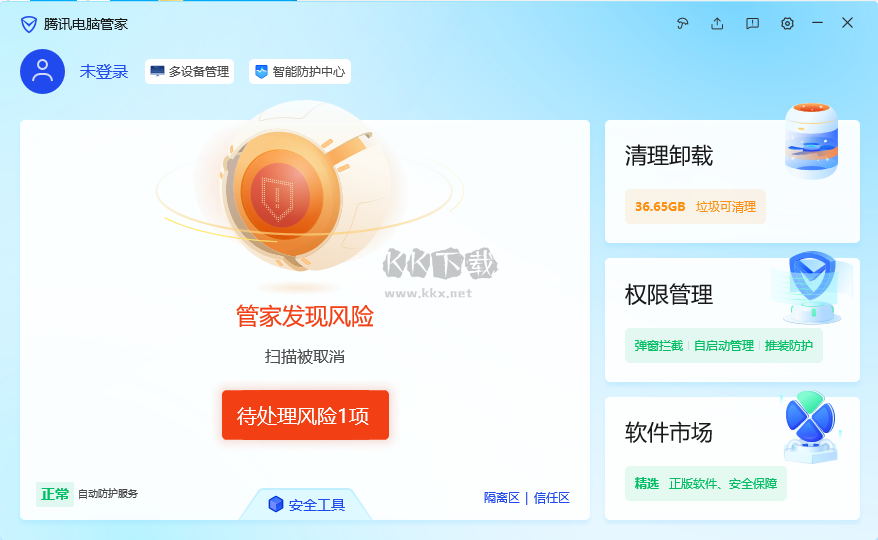The width and height of the screenshot is (878, 540).
Task: Click the blue shield icon on 权限管理
Action: point(812,287)
